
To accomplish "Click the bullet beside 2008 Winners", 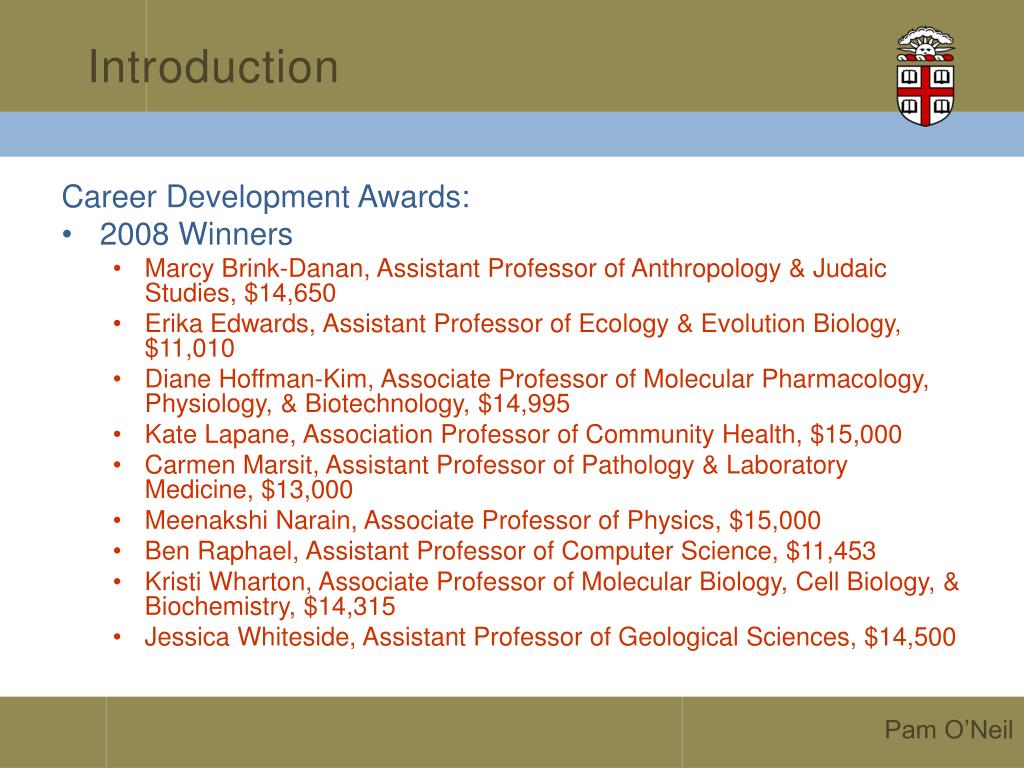I will (67, 234).
